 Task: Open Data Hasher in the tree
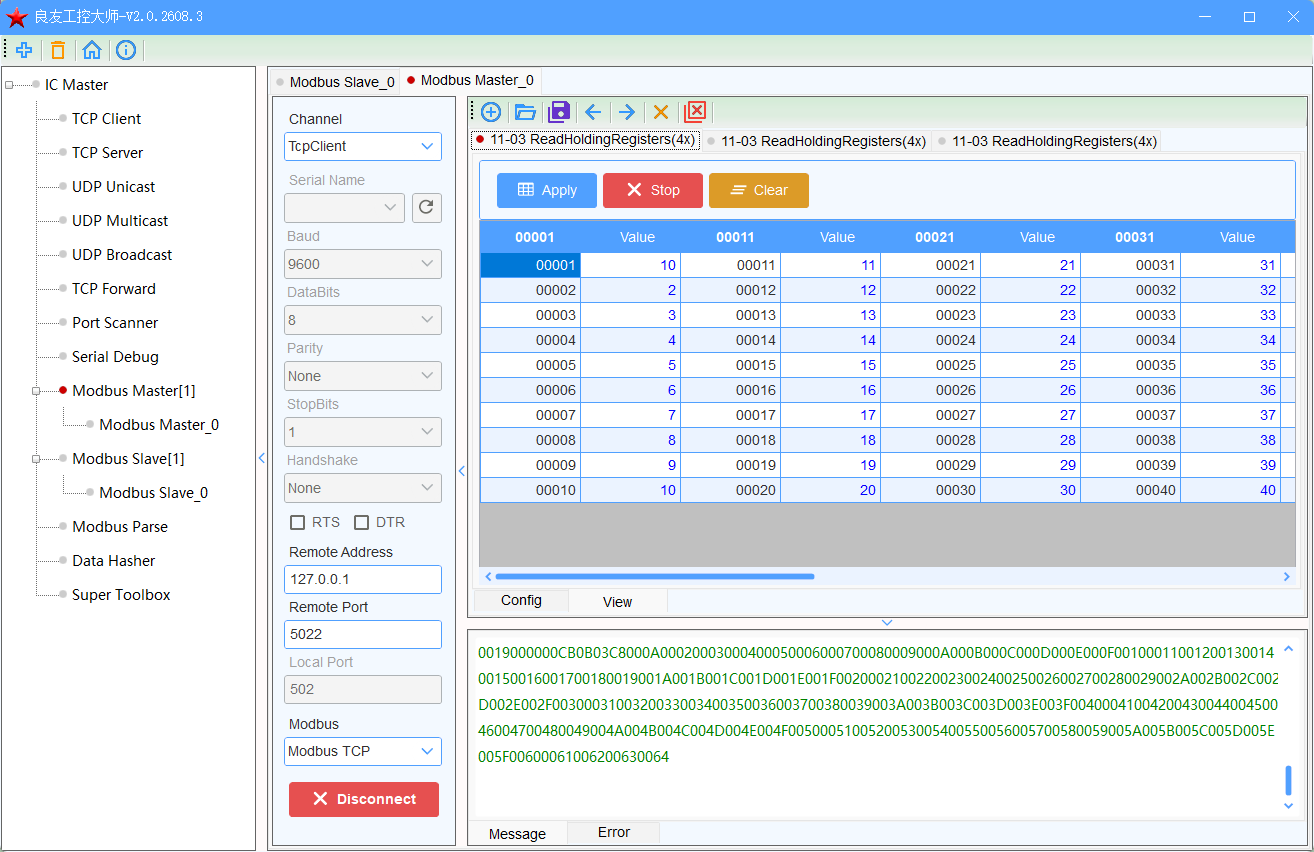(113, 561)
